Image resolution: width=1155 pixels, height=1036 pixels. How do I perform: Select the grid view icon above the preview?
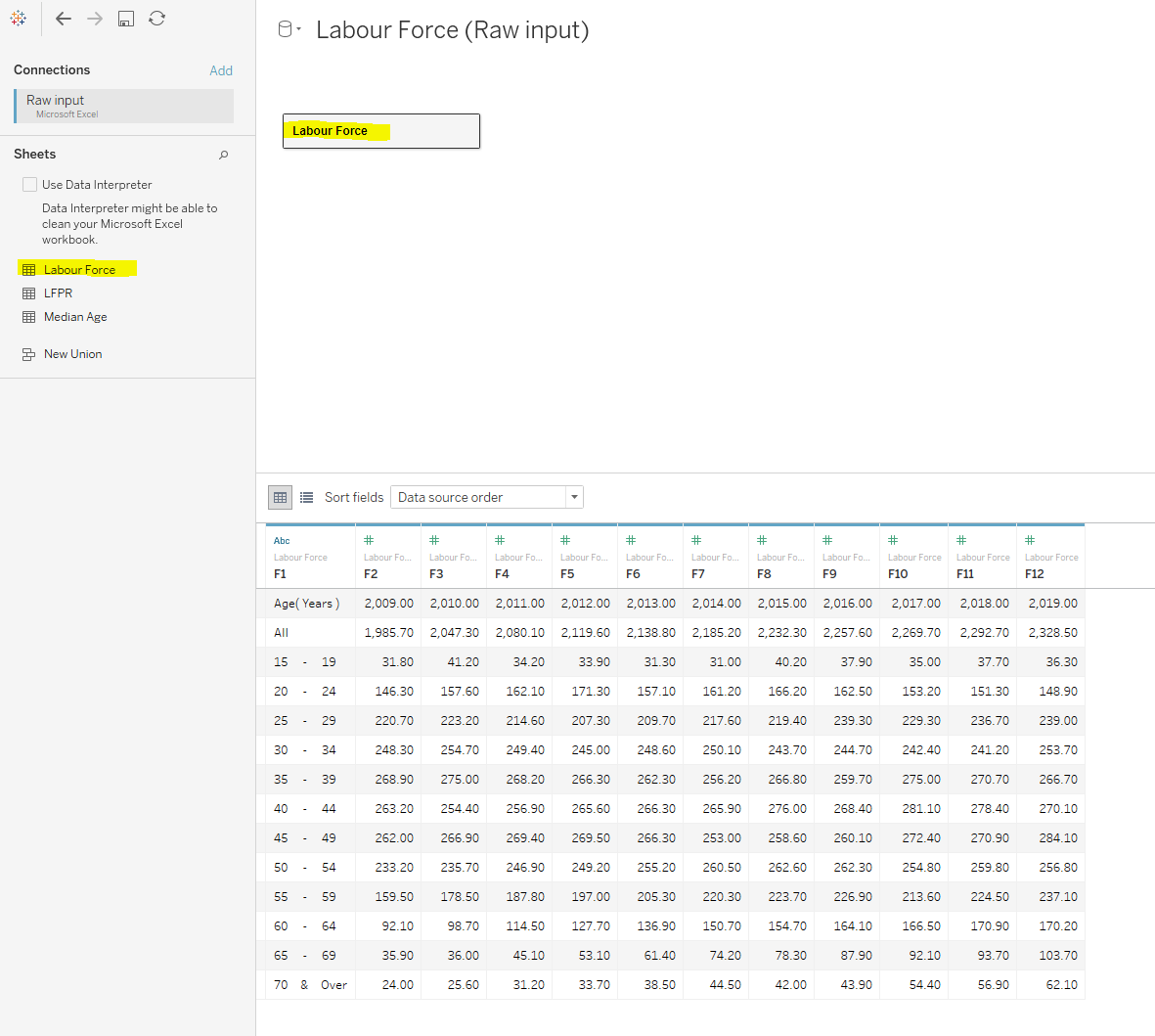280,497
